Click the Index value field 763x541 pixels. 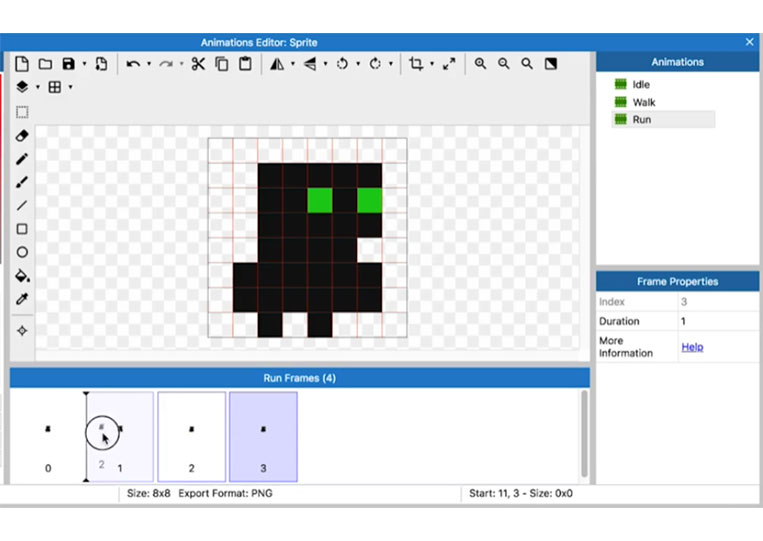pos(718,302)
